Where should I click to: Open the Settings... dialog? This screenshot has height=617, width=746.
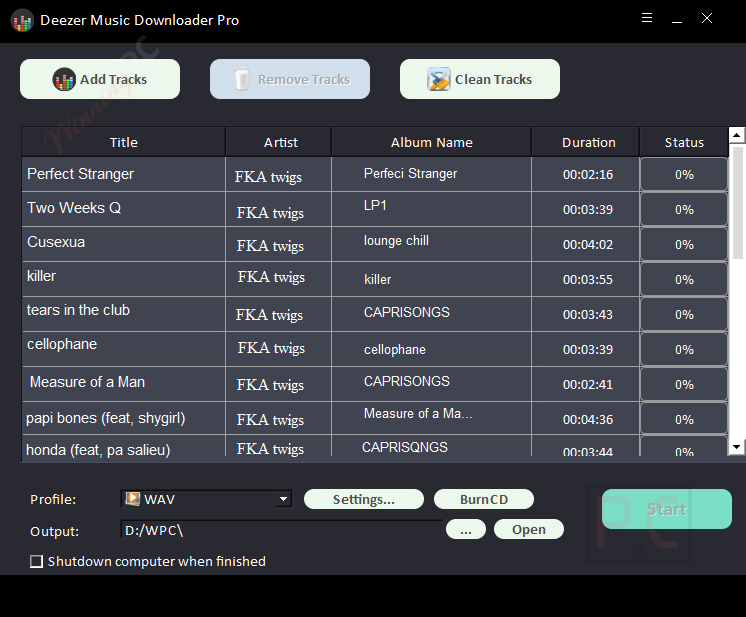[x=363, y=499]
